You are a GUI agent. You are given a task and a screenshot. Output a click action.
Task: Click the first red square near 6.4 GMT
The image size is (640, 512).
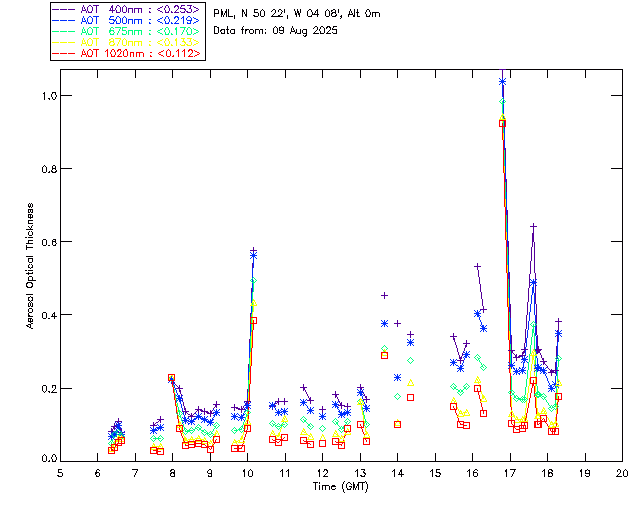[112, 450]
